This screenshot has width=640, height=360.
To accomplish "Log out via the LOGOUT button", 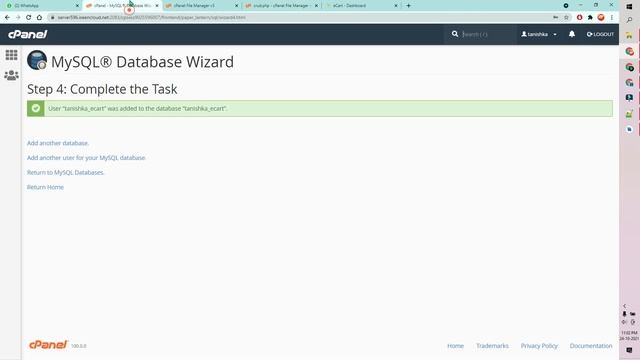I will click(x=600, y=34).
